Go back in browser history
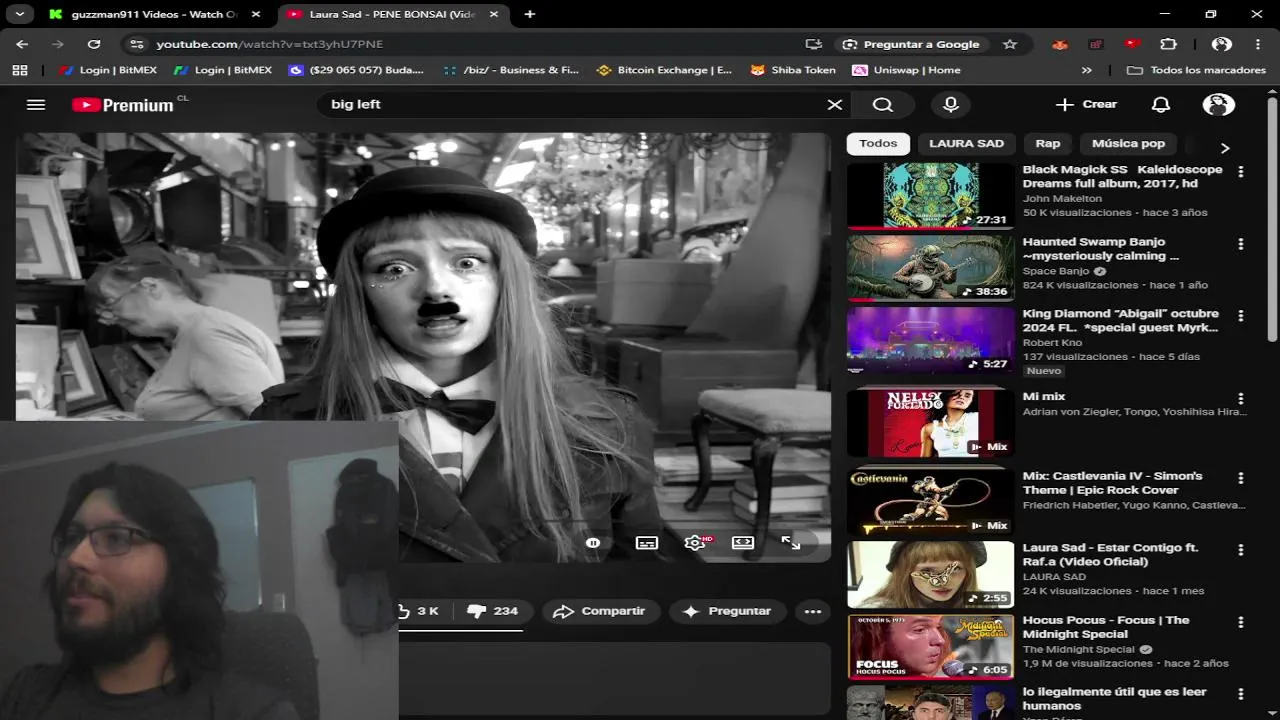1280x720 pixels. point(23,44)
